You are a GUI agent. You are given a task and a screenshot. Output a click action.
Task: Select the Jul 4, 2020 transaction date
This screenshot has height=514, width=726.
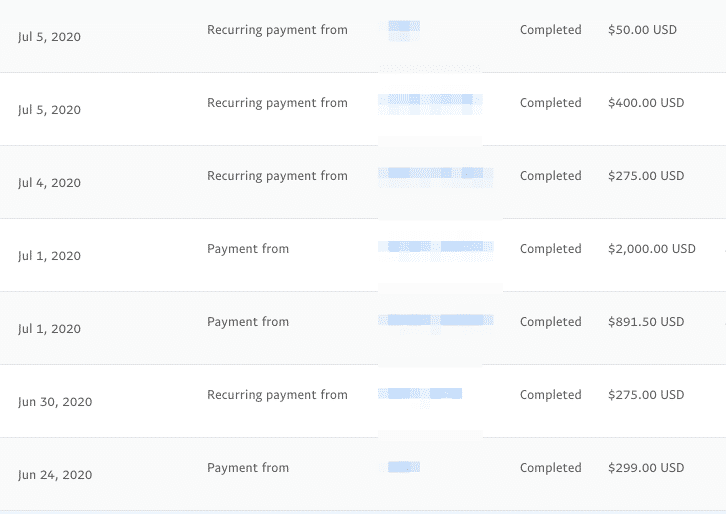pos(50,183)
